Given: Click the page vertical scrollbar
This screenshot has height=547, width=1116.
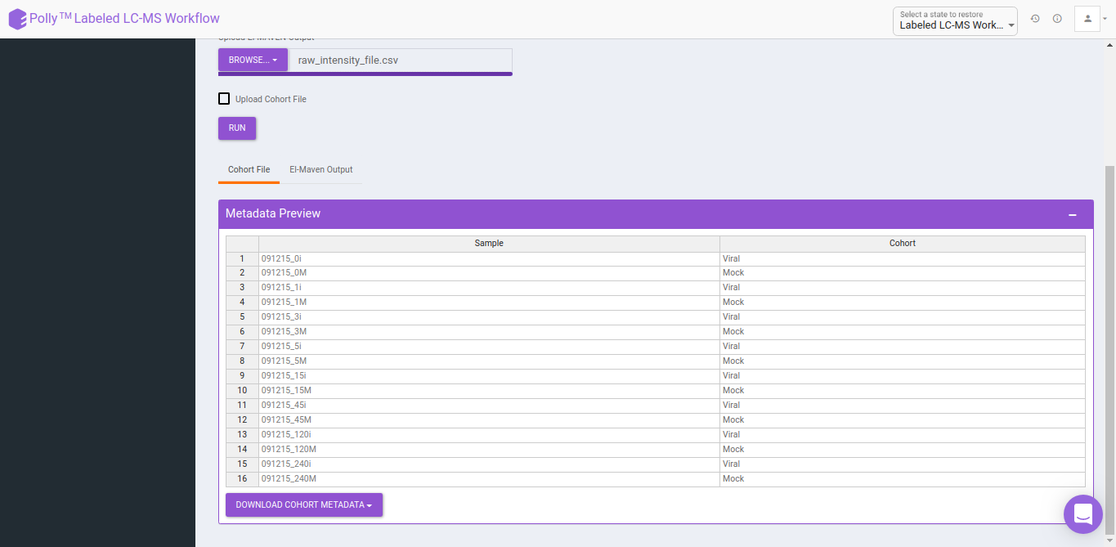Looking at the screenshot, I should pos(1110,349).
